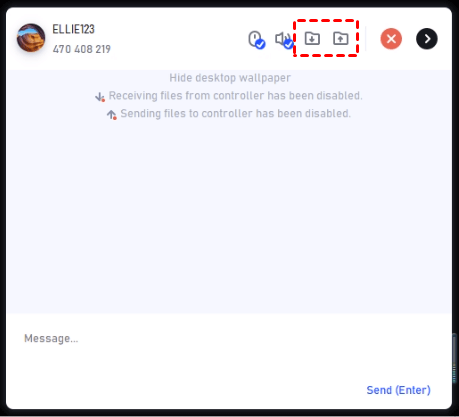Click ELLIE123's profile avatar picture
This screenshot has height=417, width=459.
tap(31, 38)
